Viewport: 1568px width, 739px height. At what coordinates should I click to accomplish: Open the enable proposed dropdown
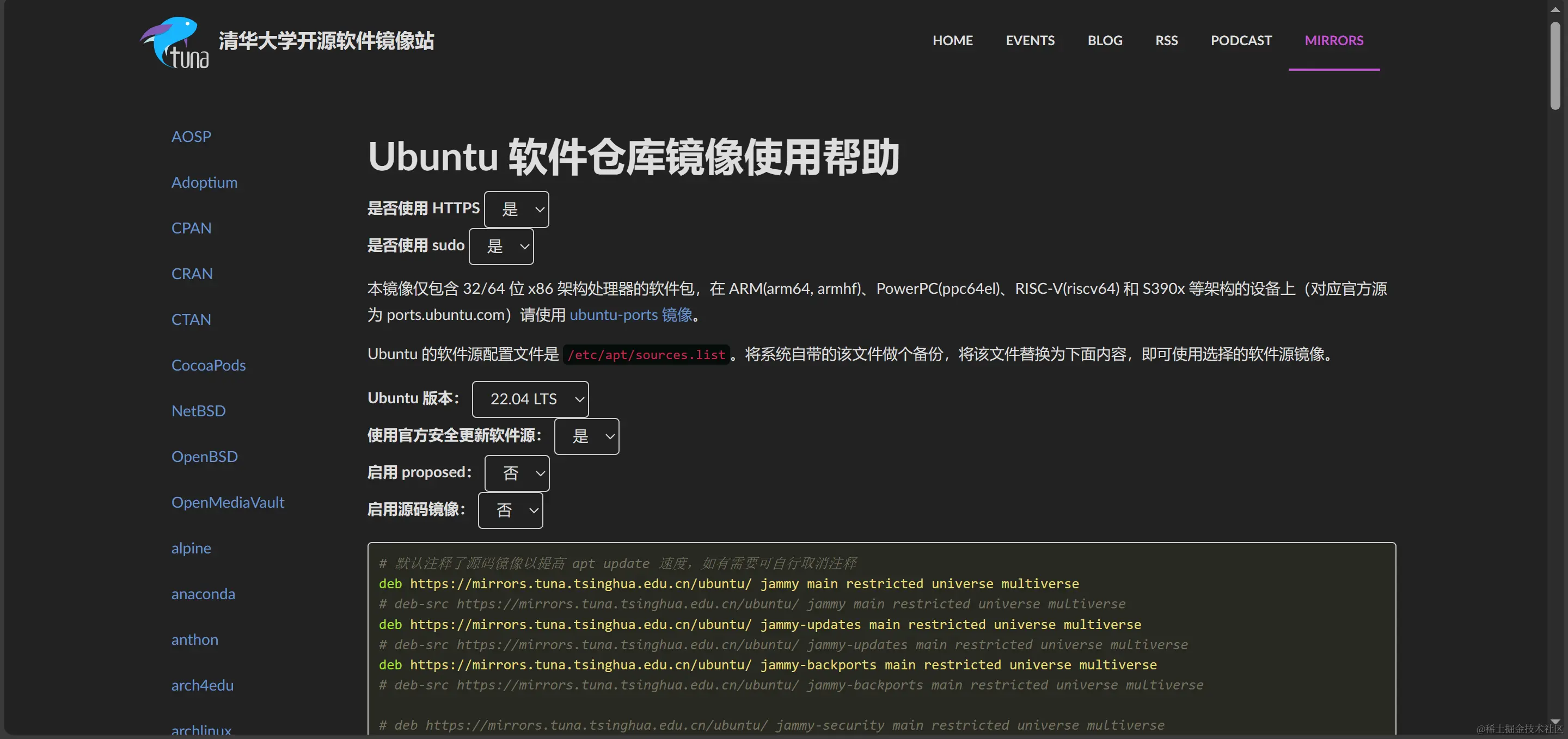tap(516, 473)
